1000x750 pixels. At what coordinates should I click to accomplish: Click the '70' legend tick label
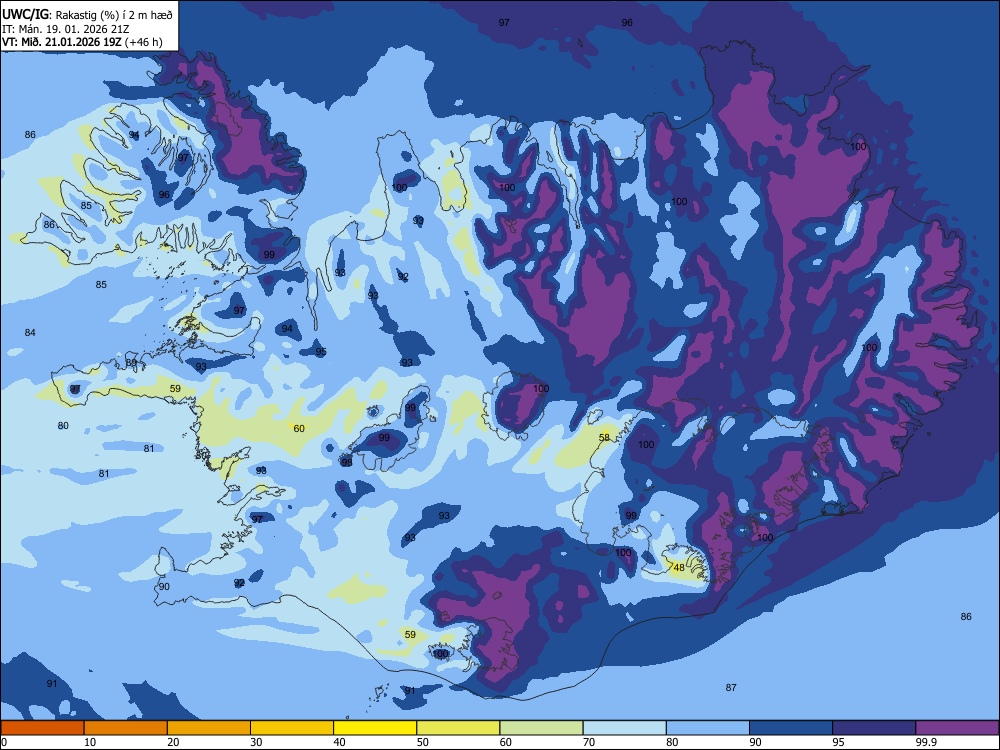tap(589, 742)
